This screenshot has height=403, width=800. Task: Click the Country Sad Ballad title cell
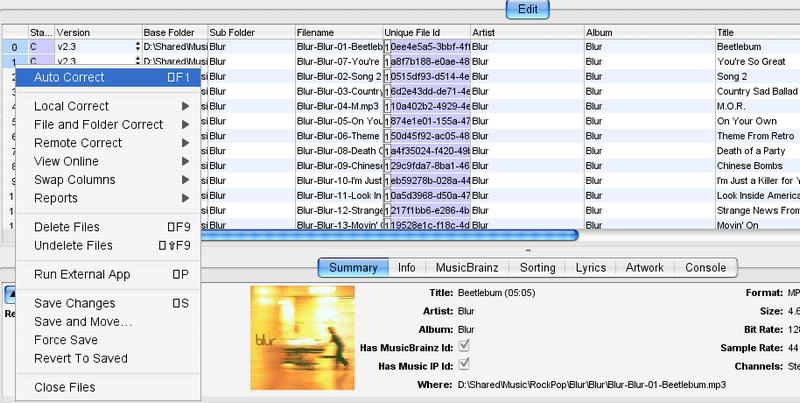coord(758,91)
